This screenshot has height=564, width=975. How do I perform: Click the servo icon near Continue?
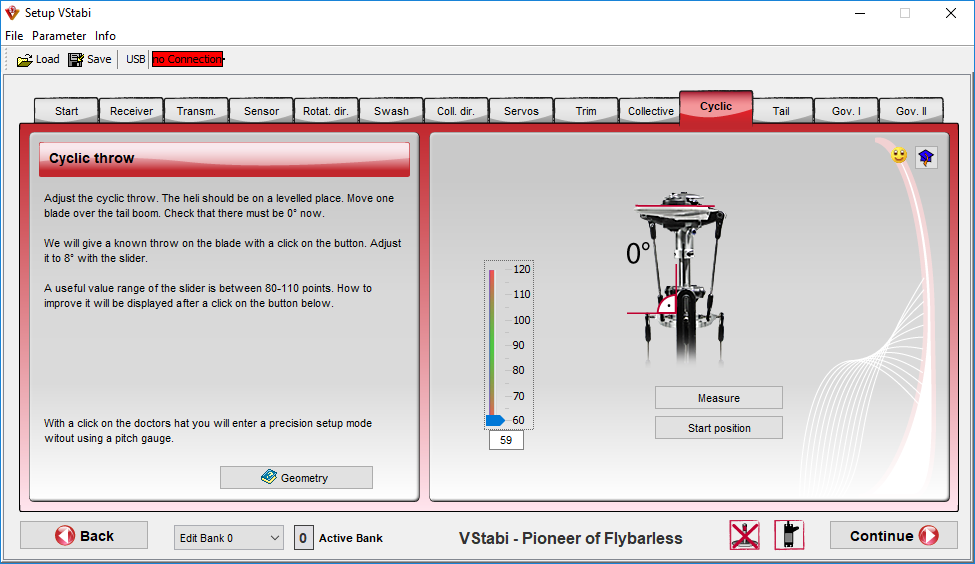790,535
